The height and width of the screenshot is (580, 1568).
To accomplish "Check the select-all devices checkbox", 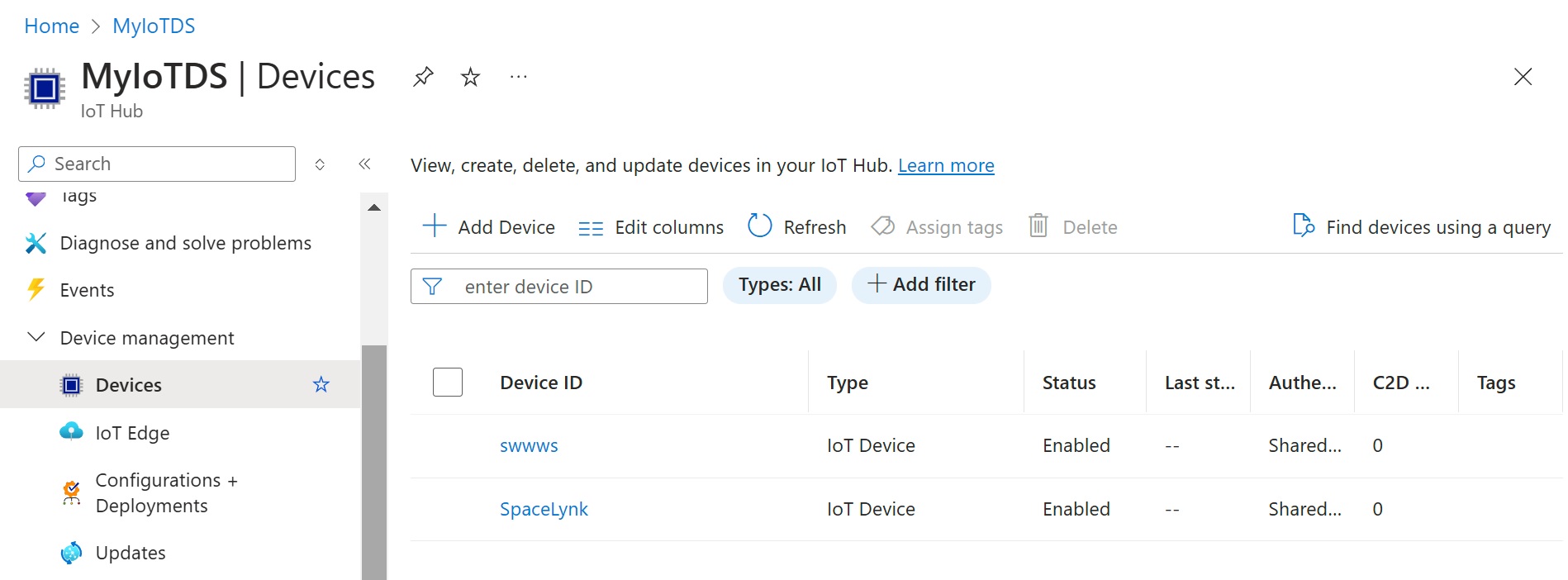I will 448,383.
